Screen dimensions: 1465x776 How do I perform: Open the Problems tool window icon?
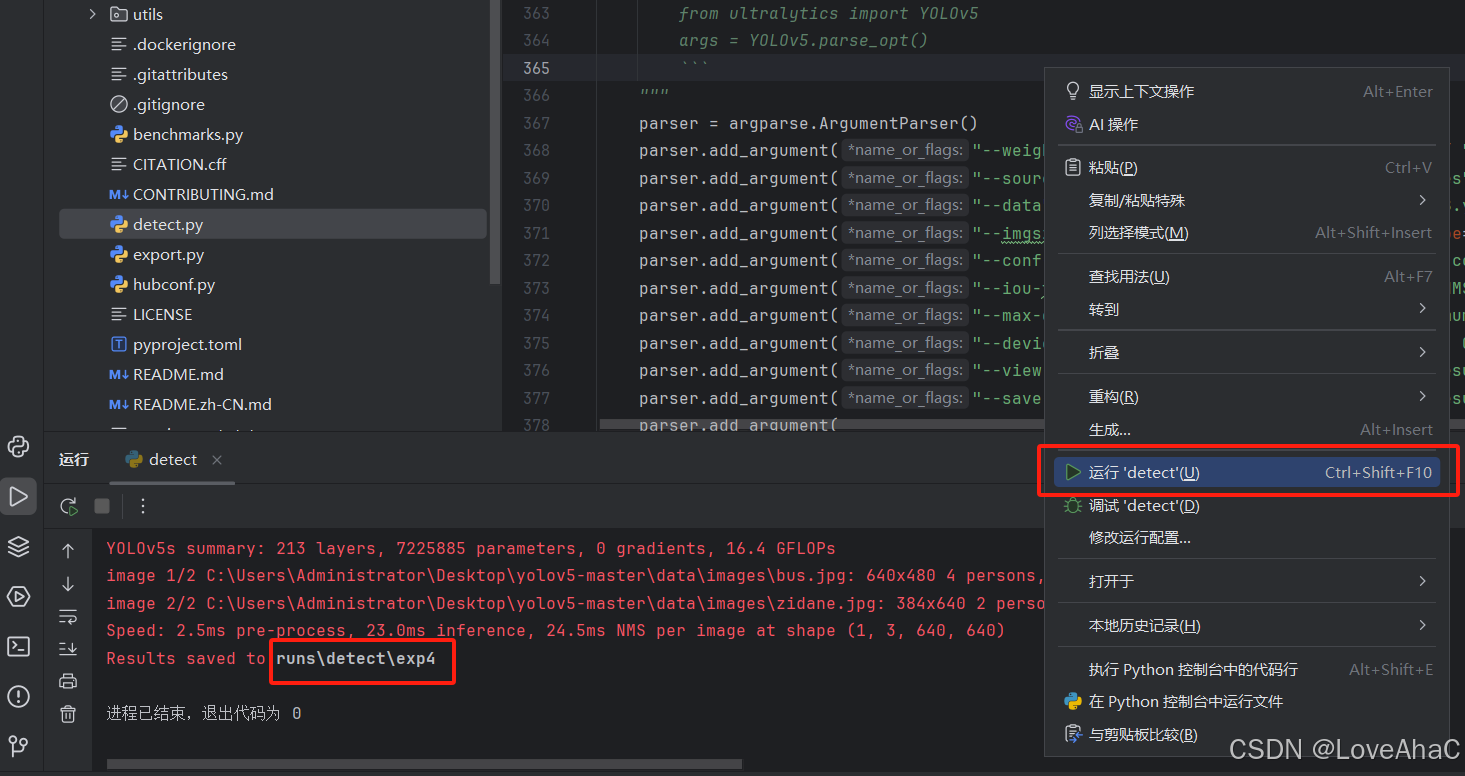18,696
